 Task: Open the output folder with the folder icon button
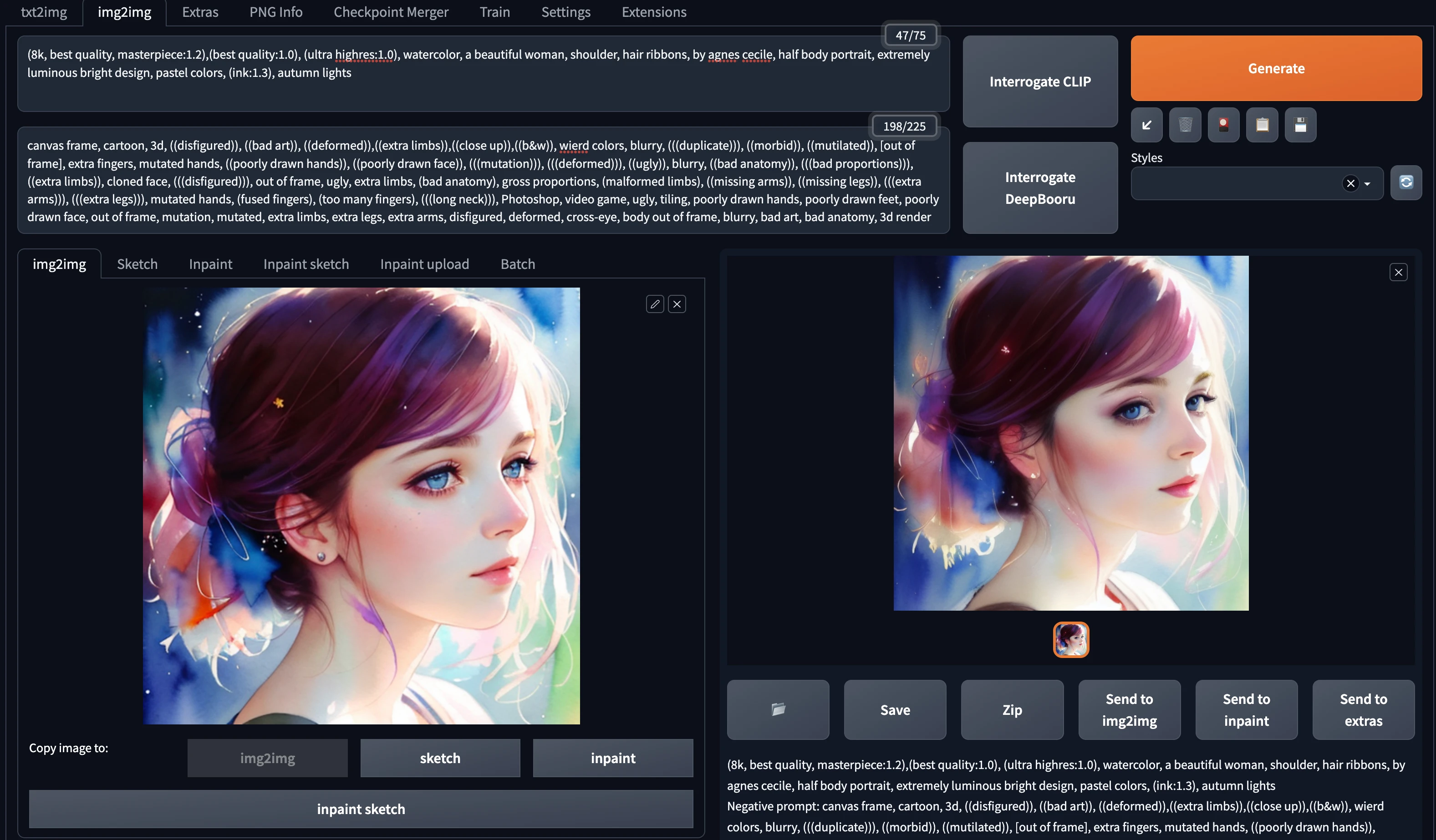point(778,709)
